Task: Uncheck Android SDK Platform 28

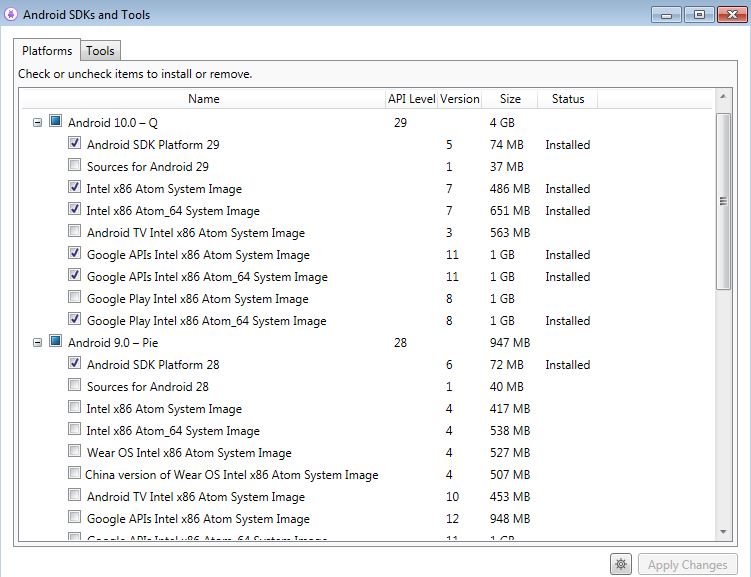Action: (74, 363)
